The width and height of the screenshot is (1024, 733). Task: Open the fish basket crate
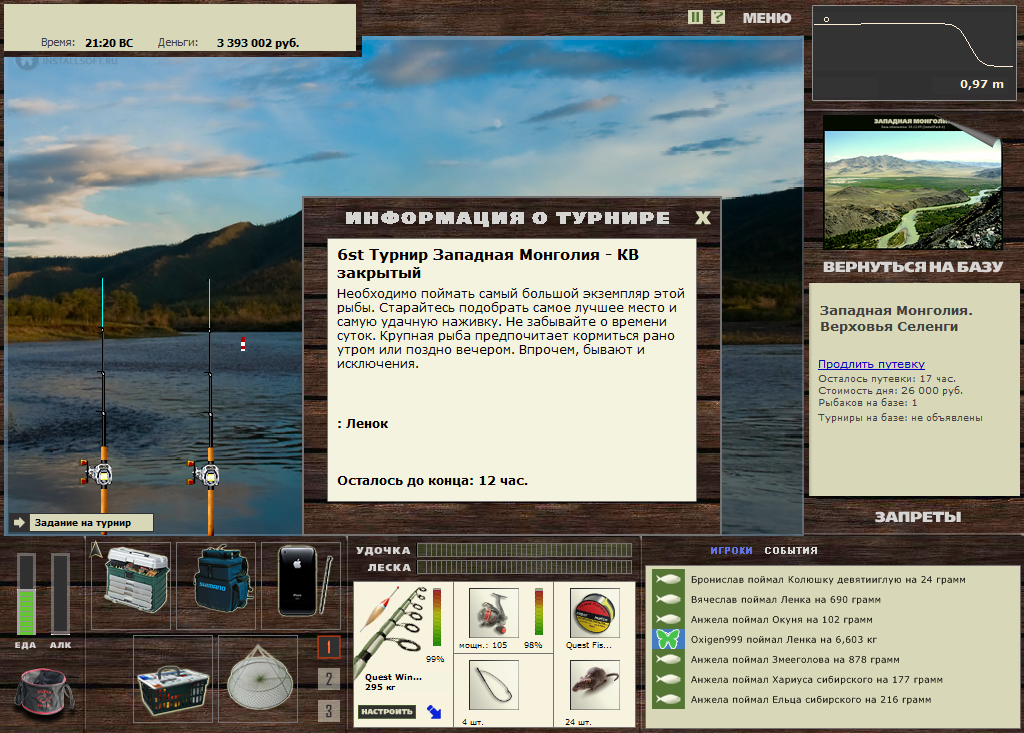[173, 689]
